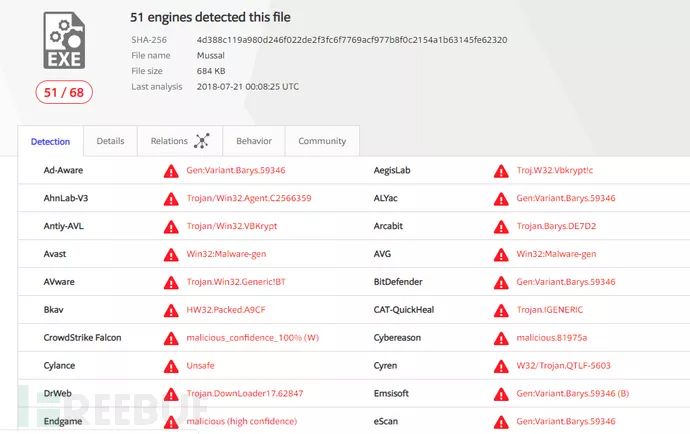Click the alert icon for Cybereason result
The image size is (690, 434).
[500, 338]
